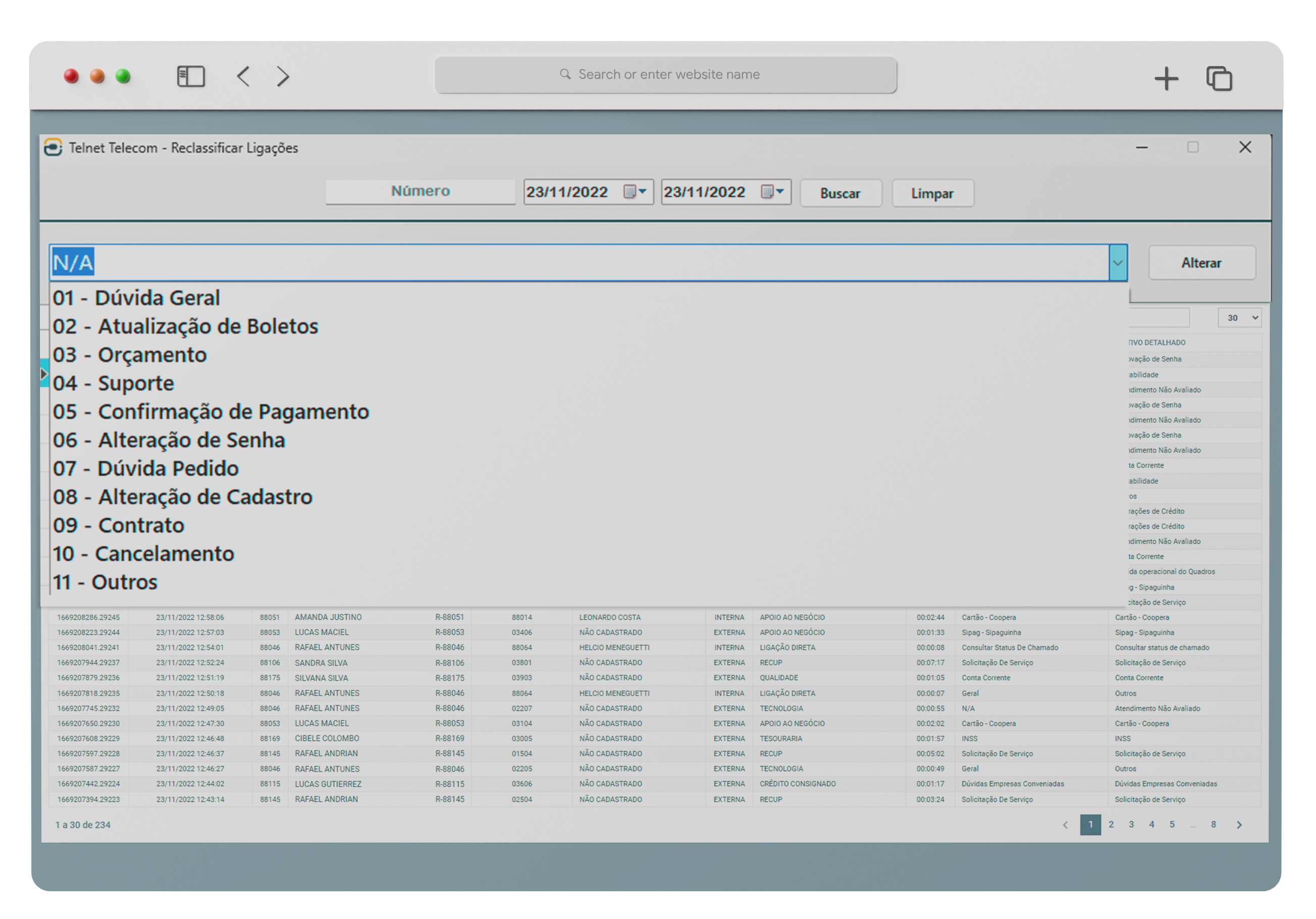Click CIBELE COLOMBO in the table
This screenshot has height=919, width=1316.
point(327,738)
